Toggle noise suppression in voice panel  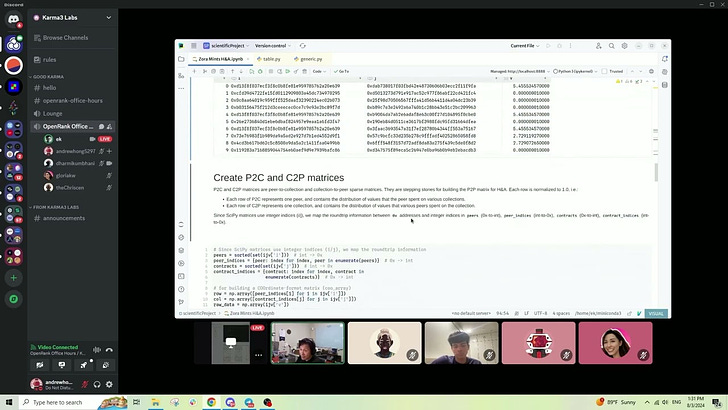[x=97, y=350]
